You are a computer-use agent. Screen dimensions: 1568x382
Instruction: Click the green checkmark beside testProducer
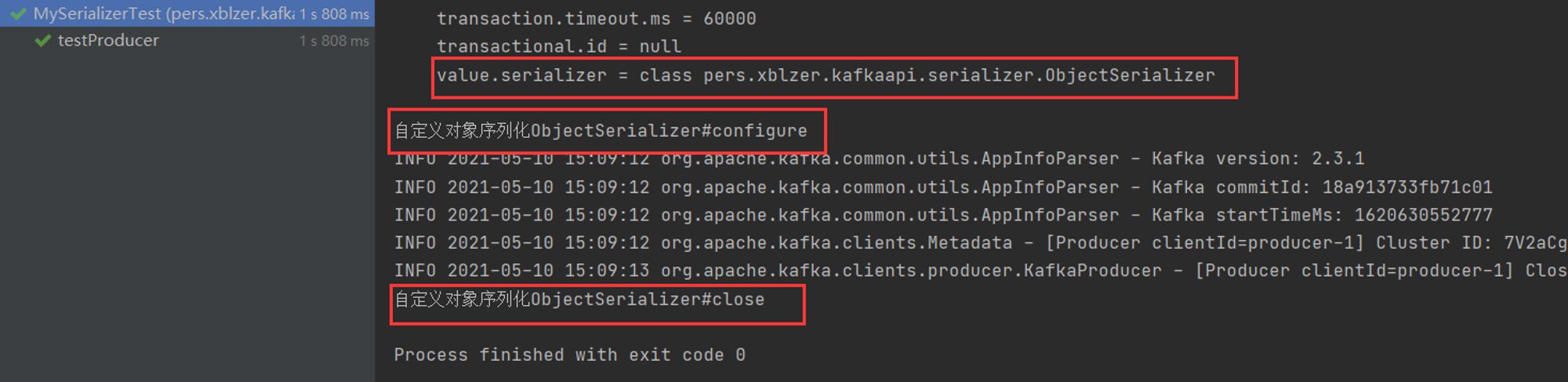coord(43,41)
